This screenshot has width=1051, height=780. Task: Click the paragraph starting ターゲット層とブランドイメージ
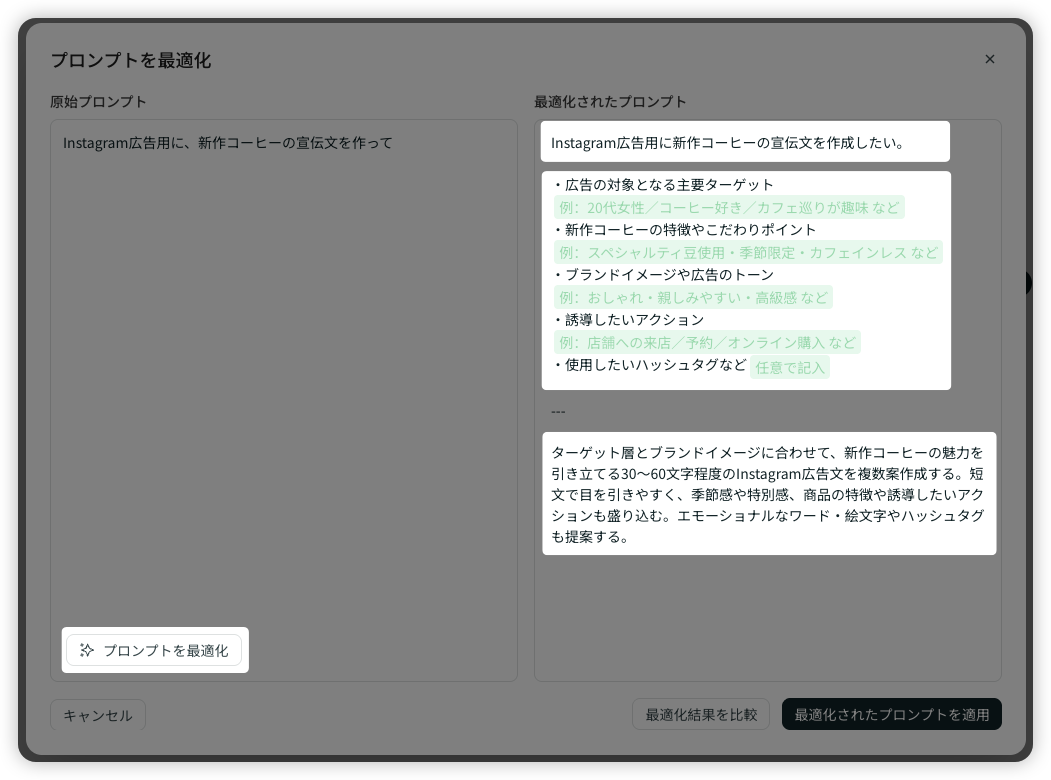pyautogui.click(x=767, y=494)
